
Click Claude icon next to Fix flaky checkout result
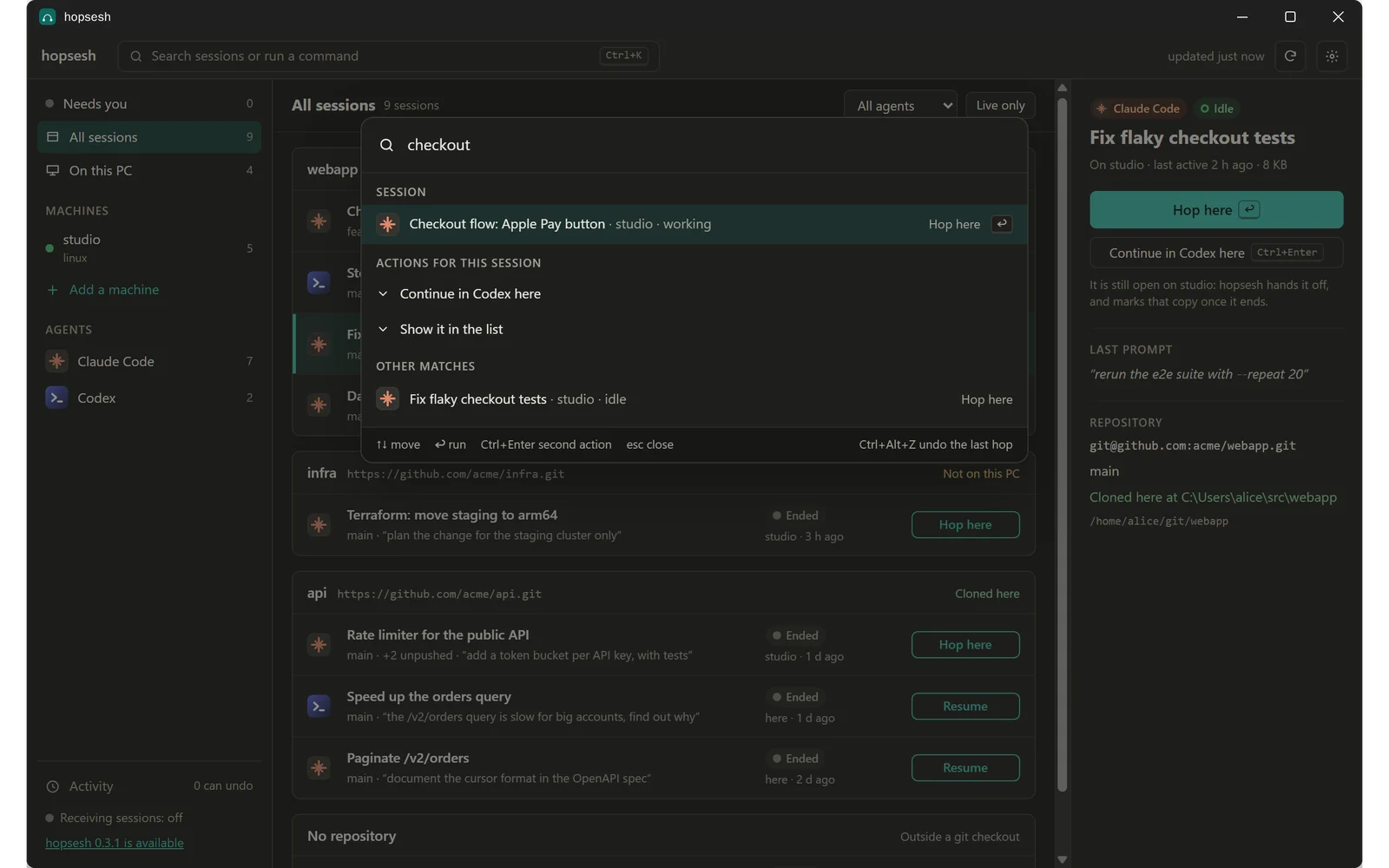coord(388,399)
